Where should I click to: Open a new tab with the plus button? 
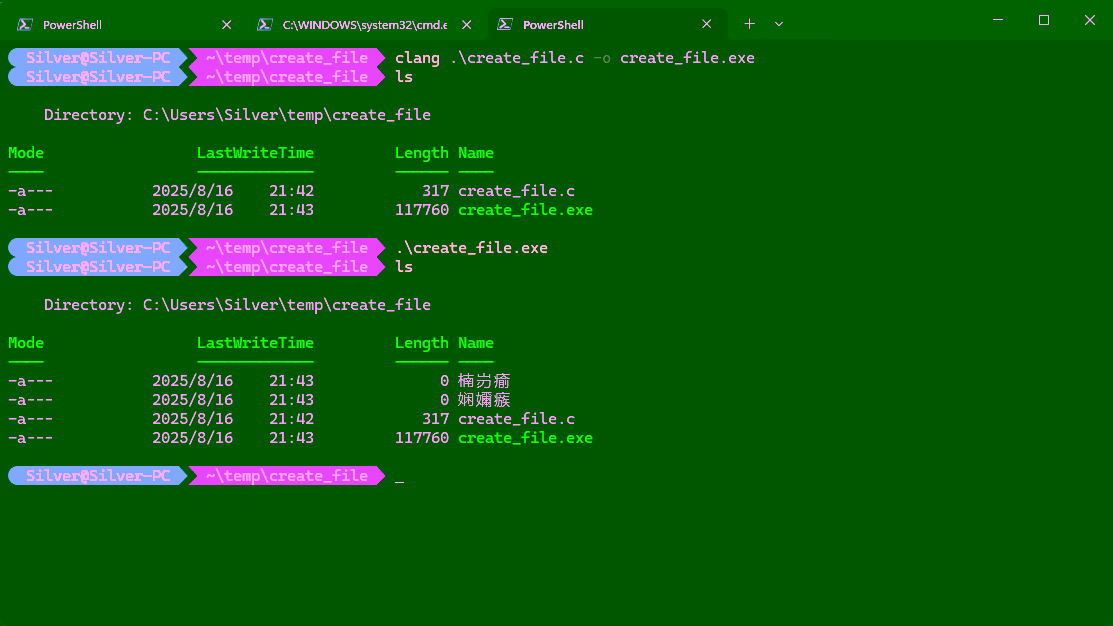coord(749,24)
